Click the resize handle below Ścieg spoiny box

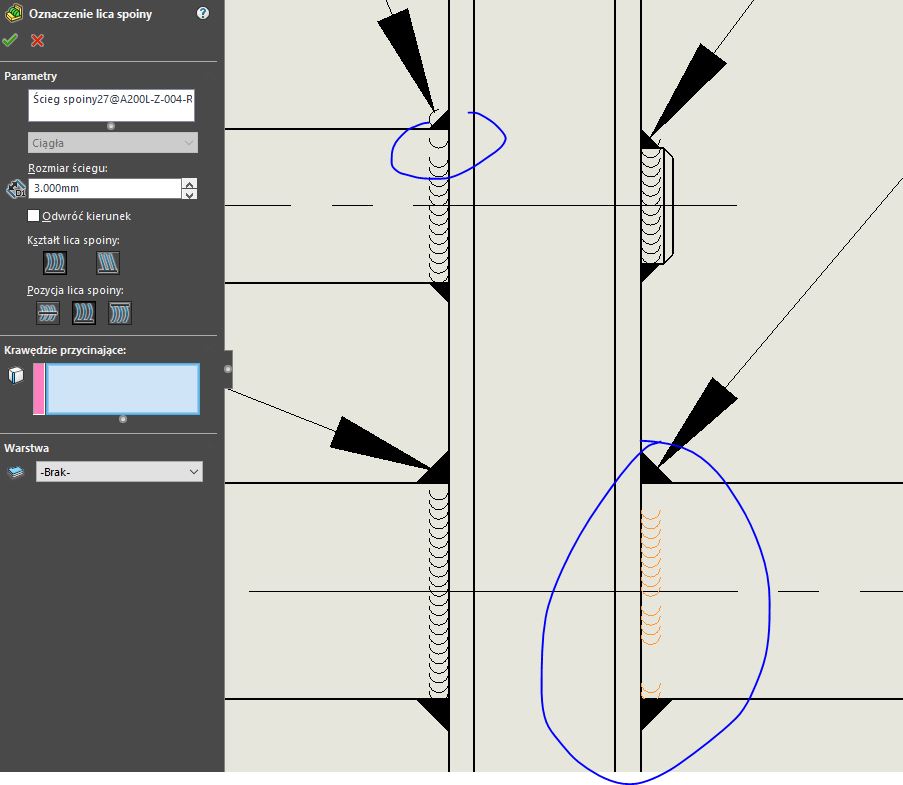click(x=111, y=126)
